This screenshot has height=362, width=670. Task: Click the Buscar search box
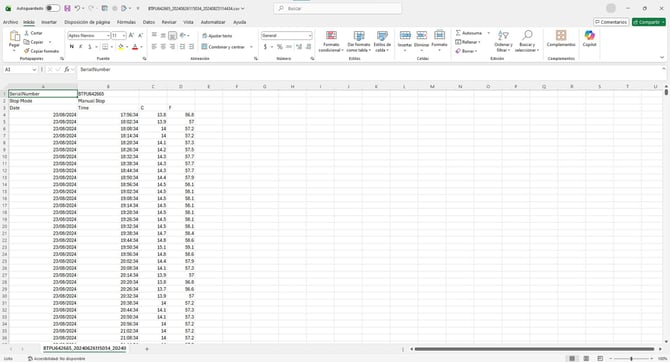338,8
